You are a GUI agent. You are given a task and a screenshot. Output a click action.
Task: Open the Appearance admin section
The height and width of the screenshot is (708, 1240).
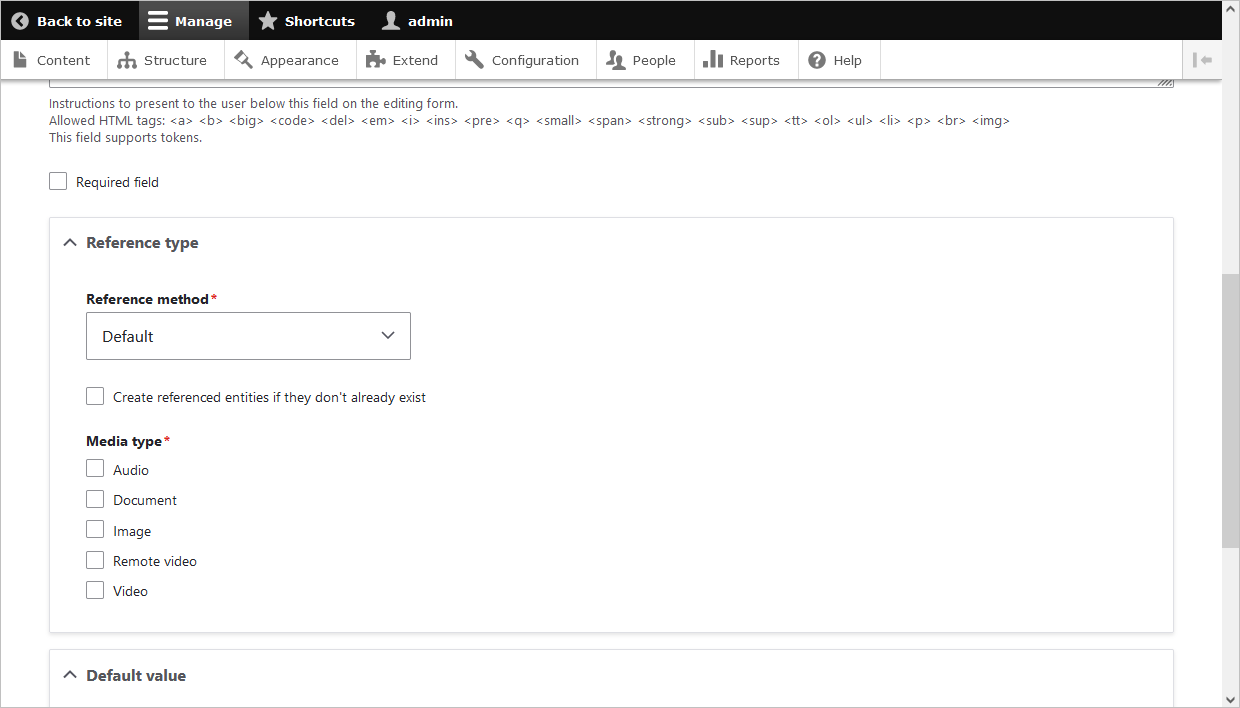click(x=289, y=59)
